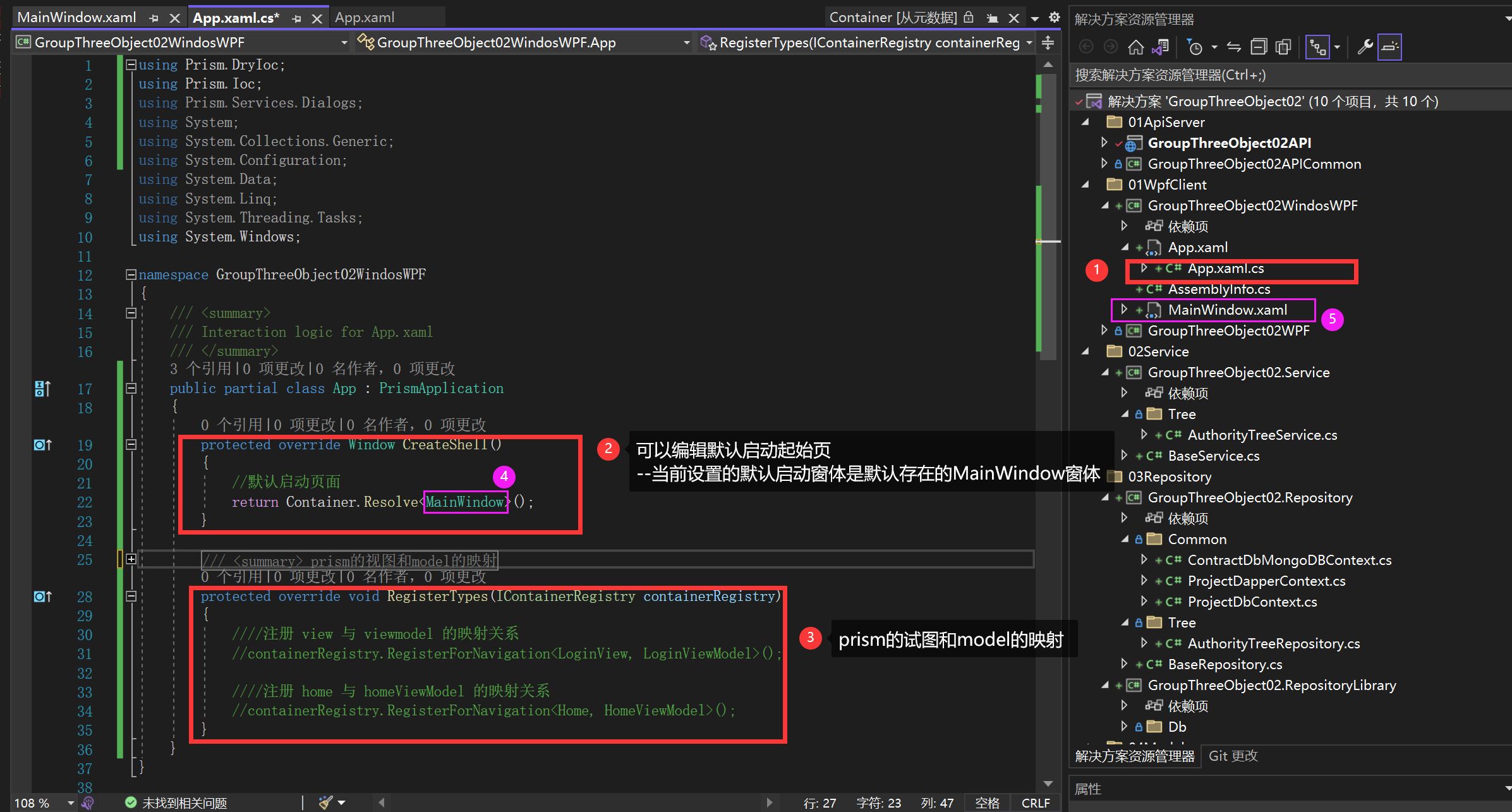
Task: Click Sync with Active Document arrows icon
Action: [x=1233, y=47]
